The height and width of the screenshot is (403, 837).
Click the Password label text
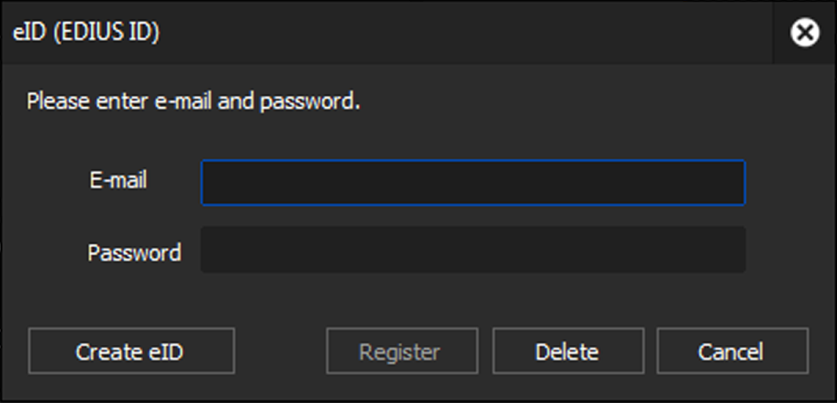[x=134, y=252]
